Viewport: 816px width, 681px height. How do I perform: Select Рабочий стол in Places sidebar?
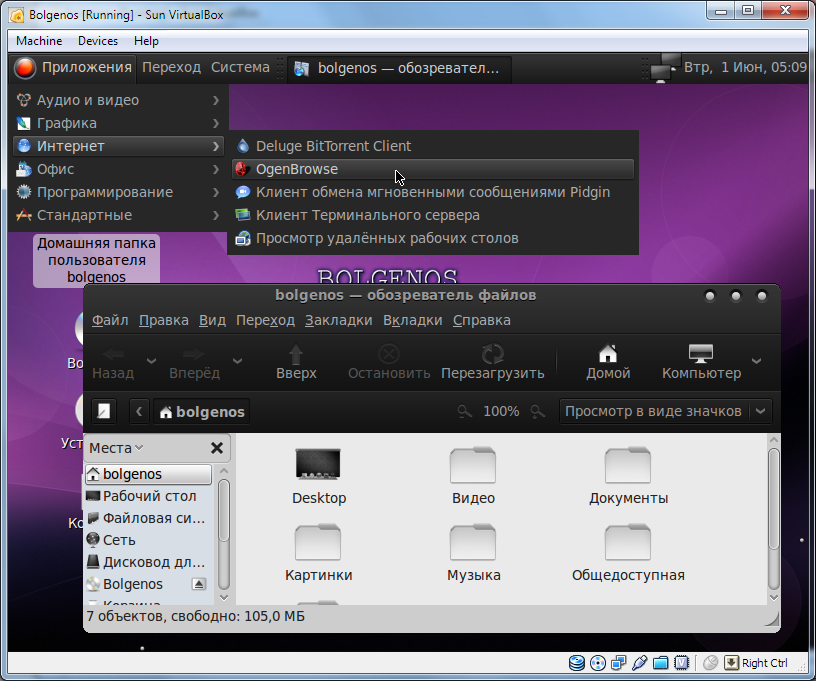(x=149, y=496)
